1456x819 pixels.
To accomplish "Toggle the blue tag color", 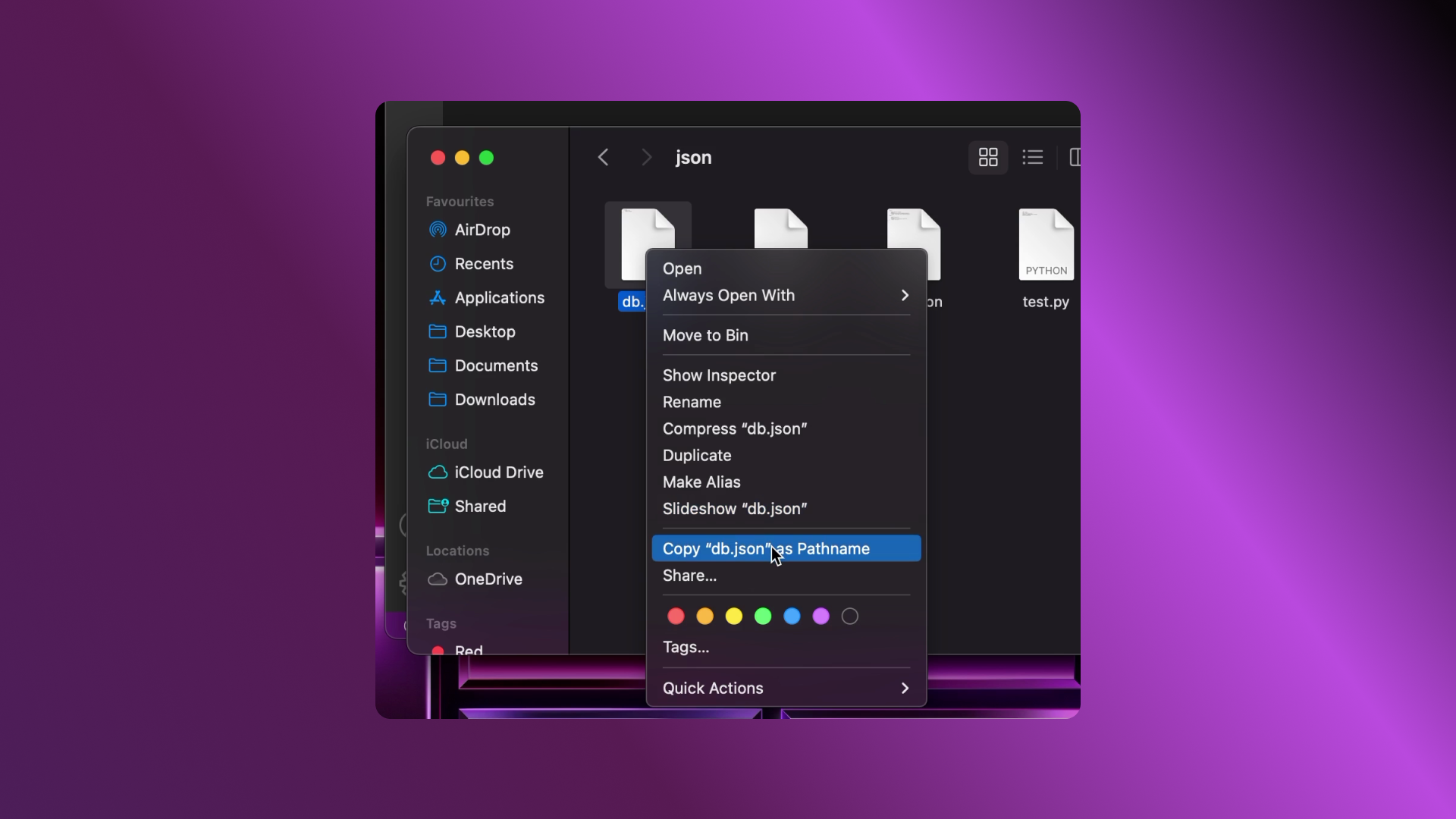I will click(x=792, y=615).
